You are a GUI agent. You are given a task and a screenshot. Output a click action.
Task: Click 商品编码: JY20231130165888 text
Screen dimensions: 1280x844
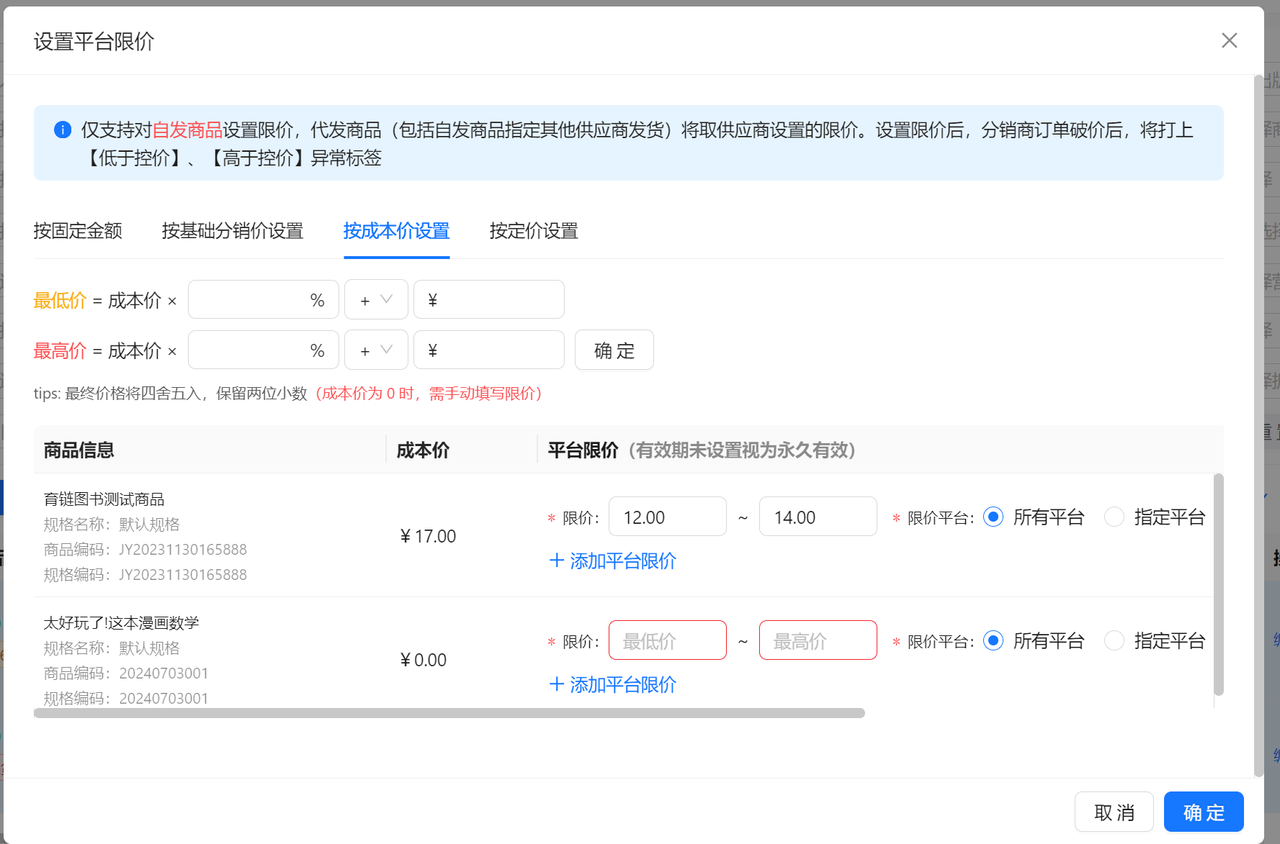tap(145, 549)
